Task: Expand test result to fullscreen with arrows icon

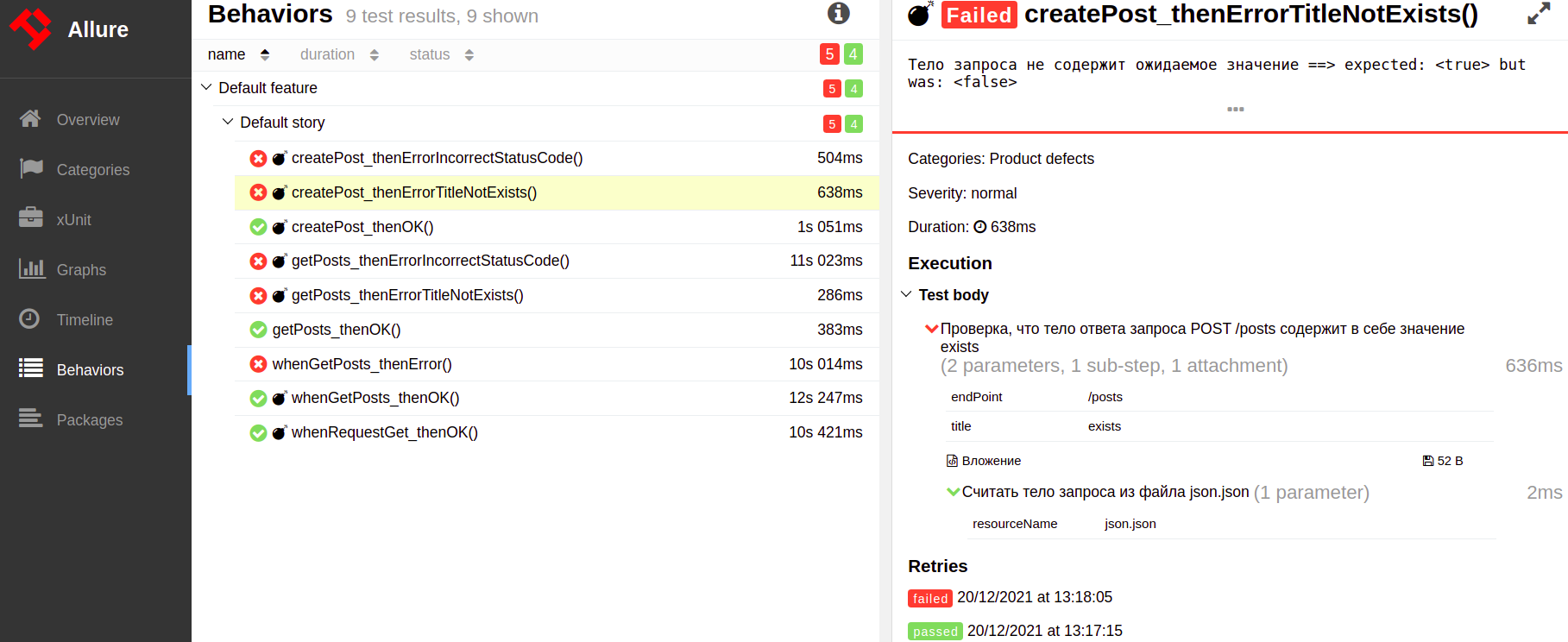Action: [x=1539, y=14]
